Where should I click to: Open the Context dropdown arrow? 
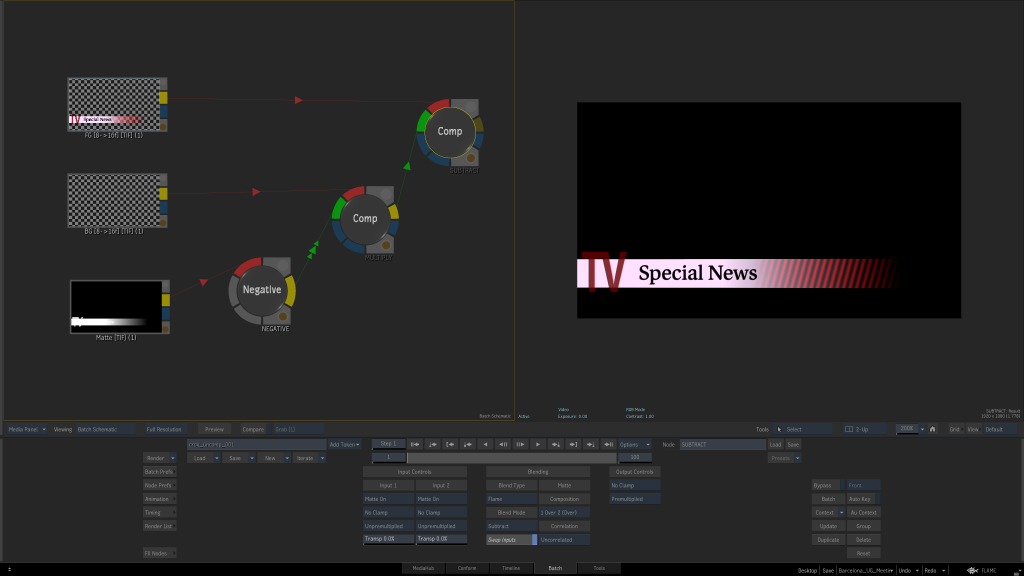coord(841,513)
